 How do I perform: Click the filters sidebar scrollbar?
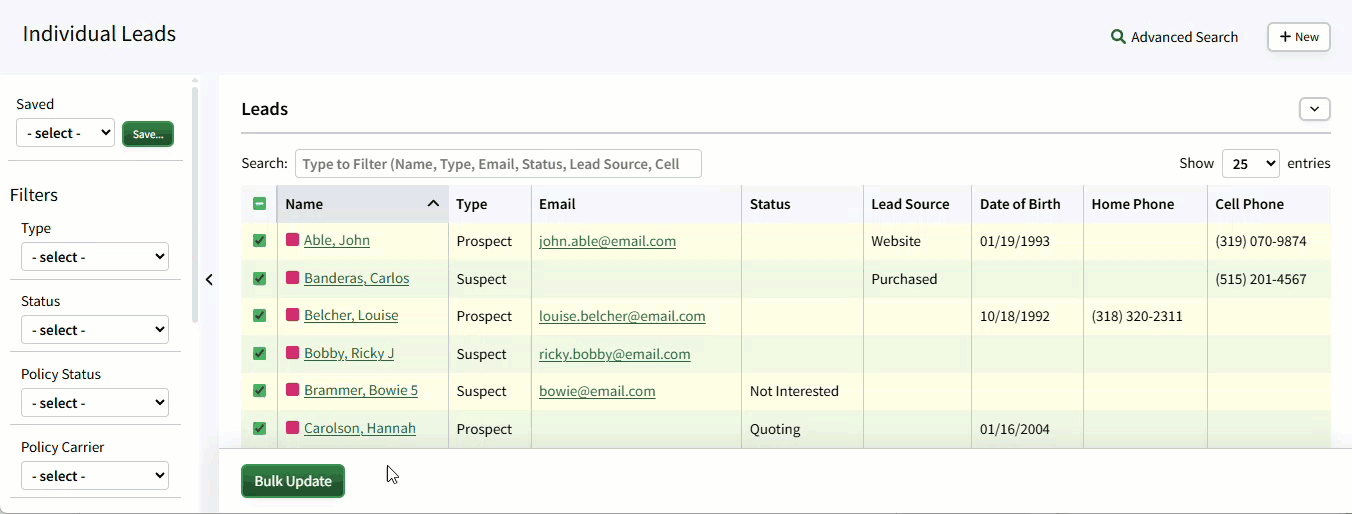point(195,205)
